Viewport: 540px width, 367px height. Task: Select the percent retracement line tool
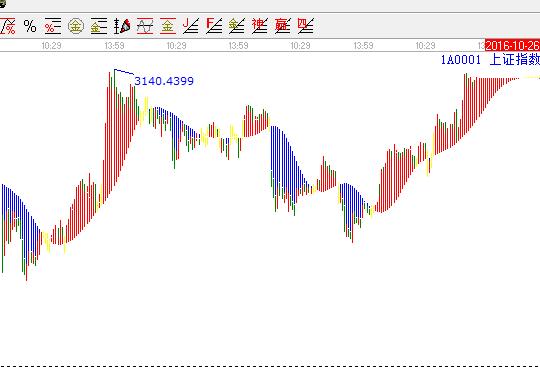pyautogui.click(x=8, y=26)
